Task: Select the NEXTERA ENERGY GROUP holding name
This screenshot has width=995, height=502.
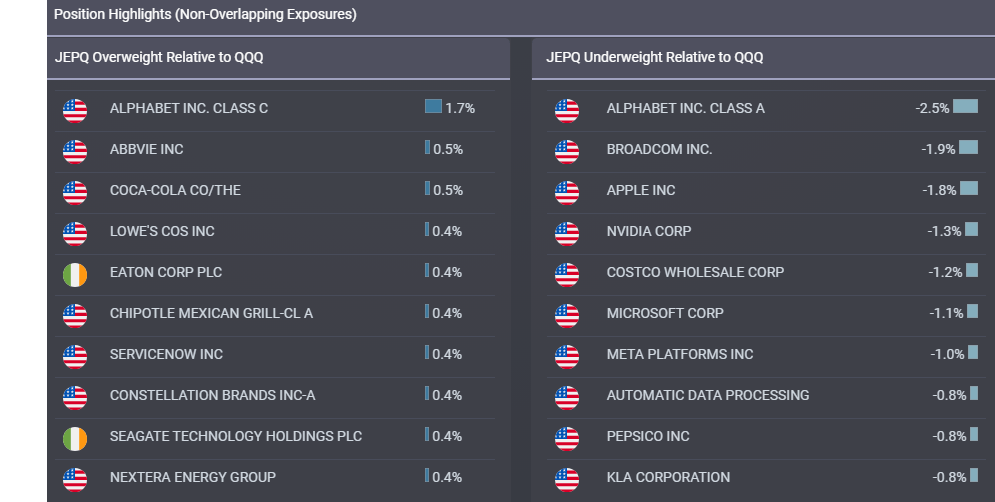Action: click(x=193, y=477)
